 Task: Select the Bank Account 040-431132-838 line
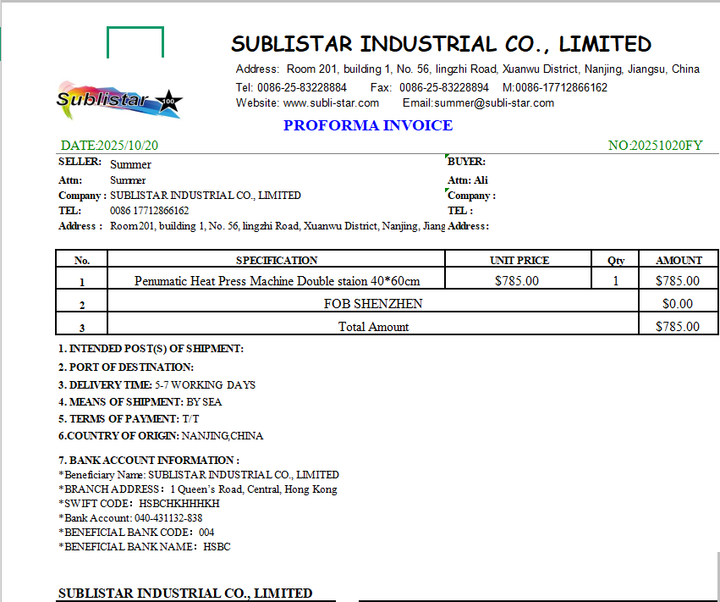[x=130, y=518]
